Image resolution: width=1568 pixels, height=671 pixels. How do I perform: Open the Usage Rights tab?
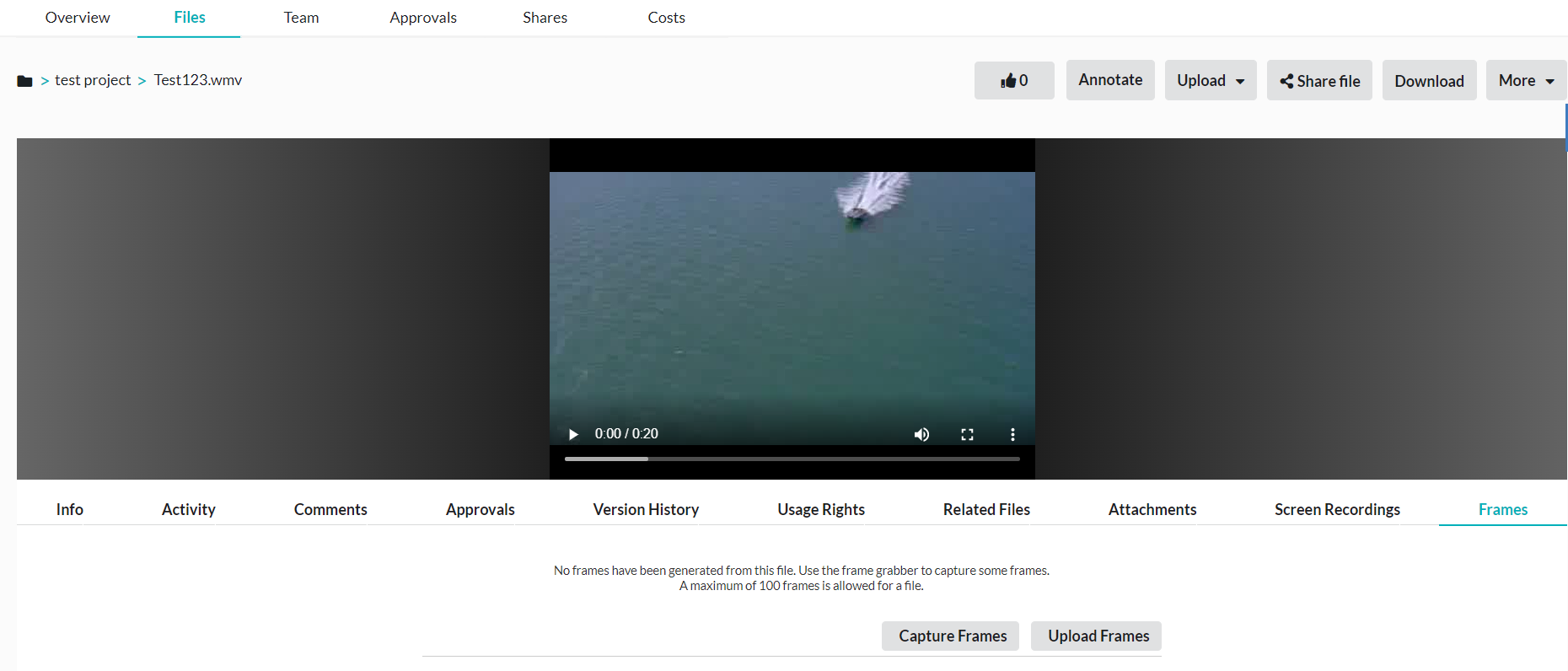820,509
